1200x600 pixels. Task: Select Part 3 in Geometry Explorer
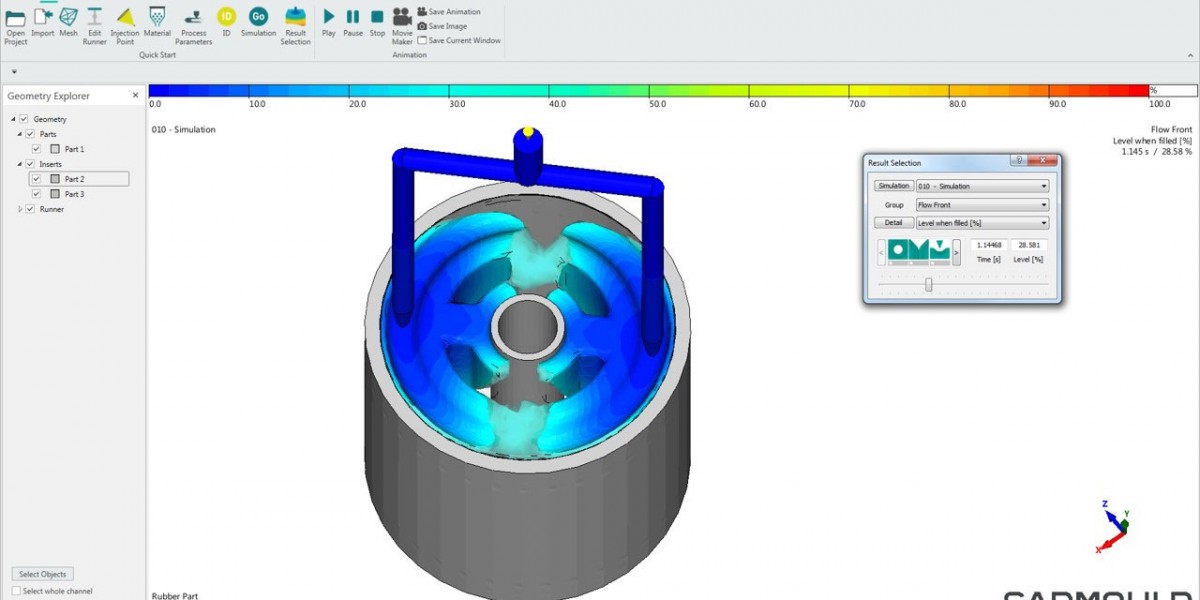74,194
